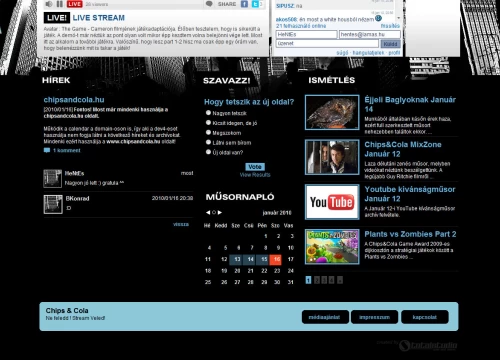Mute the live stream volume icon
Screen dimensions: 500x360
(49, 4)
